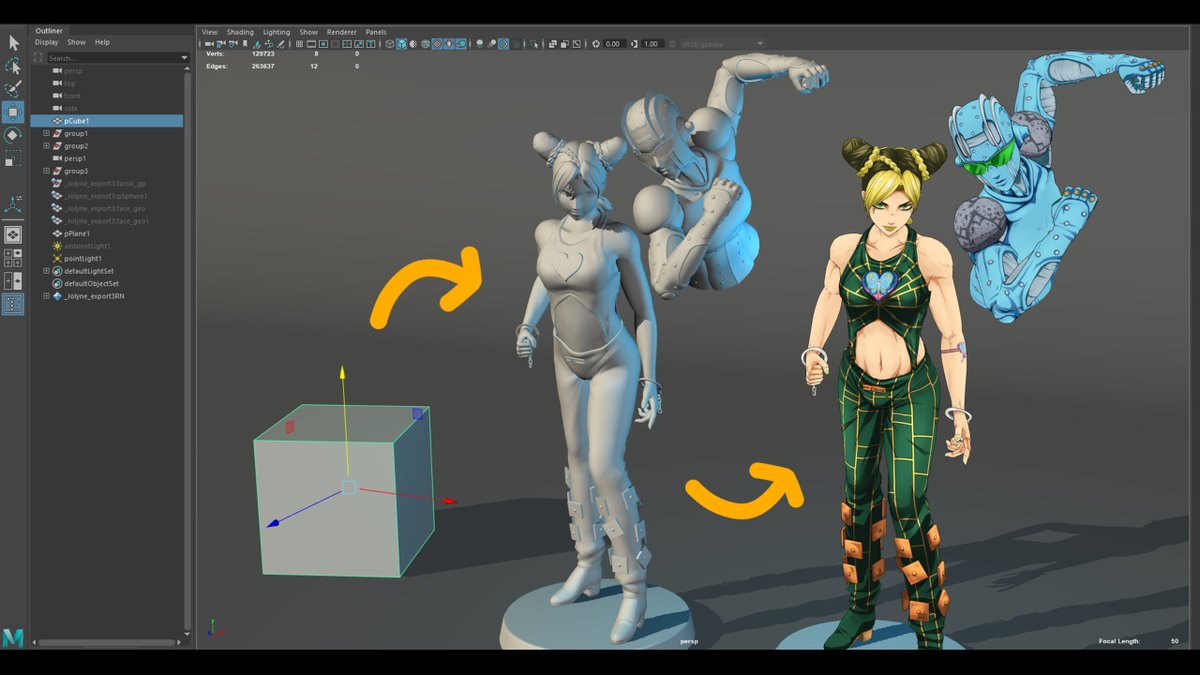Toggle Wireframe on Shaded display
This screenshot has width=1200, height=675.
point(425,44)
